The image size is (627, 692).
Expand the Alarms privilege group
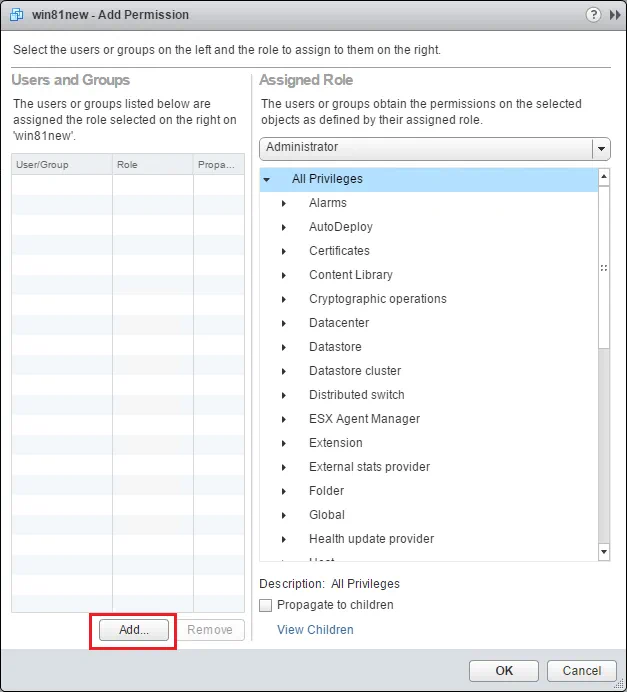pos(284,204)
